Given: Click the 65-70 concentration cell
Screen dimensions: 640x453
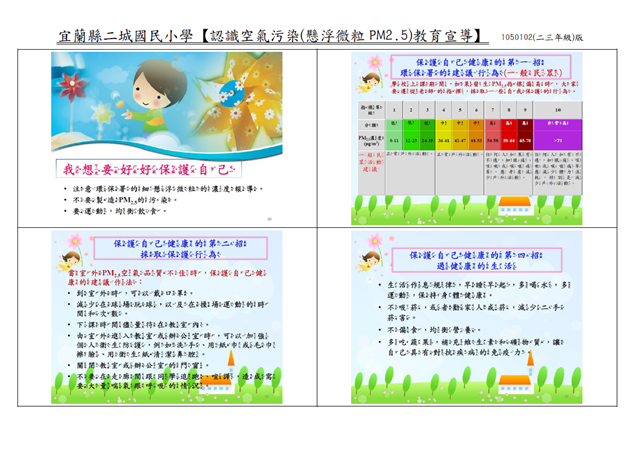Looking at the screenshot, I should [x=525, y=140].
